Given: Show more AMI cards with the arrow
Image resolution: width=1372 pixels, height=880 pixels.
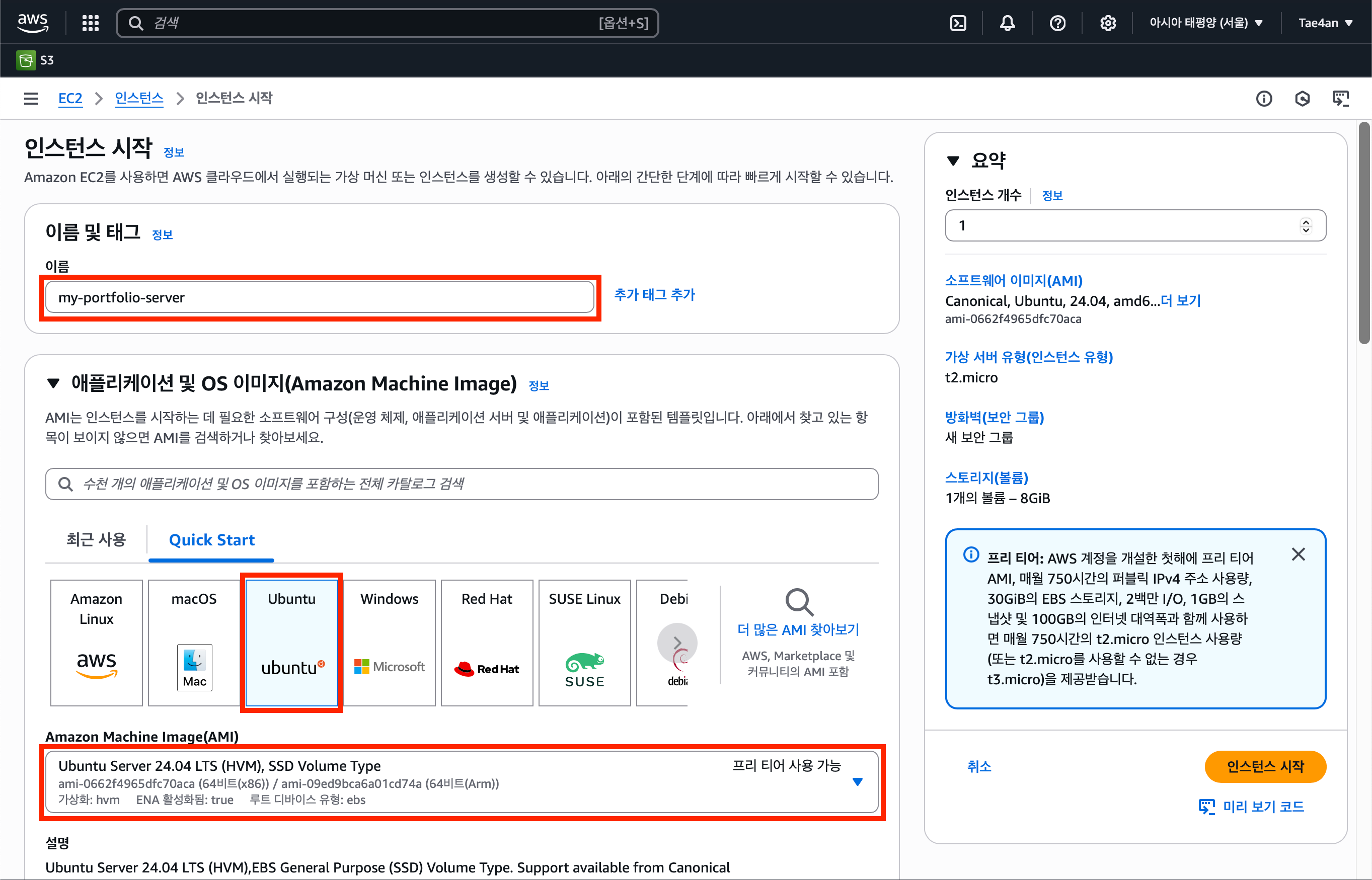Looking at the screenshot, I should 677,643.
